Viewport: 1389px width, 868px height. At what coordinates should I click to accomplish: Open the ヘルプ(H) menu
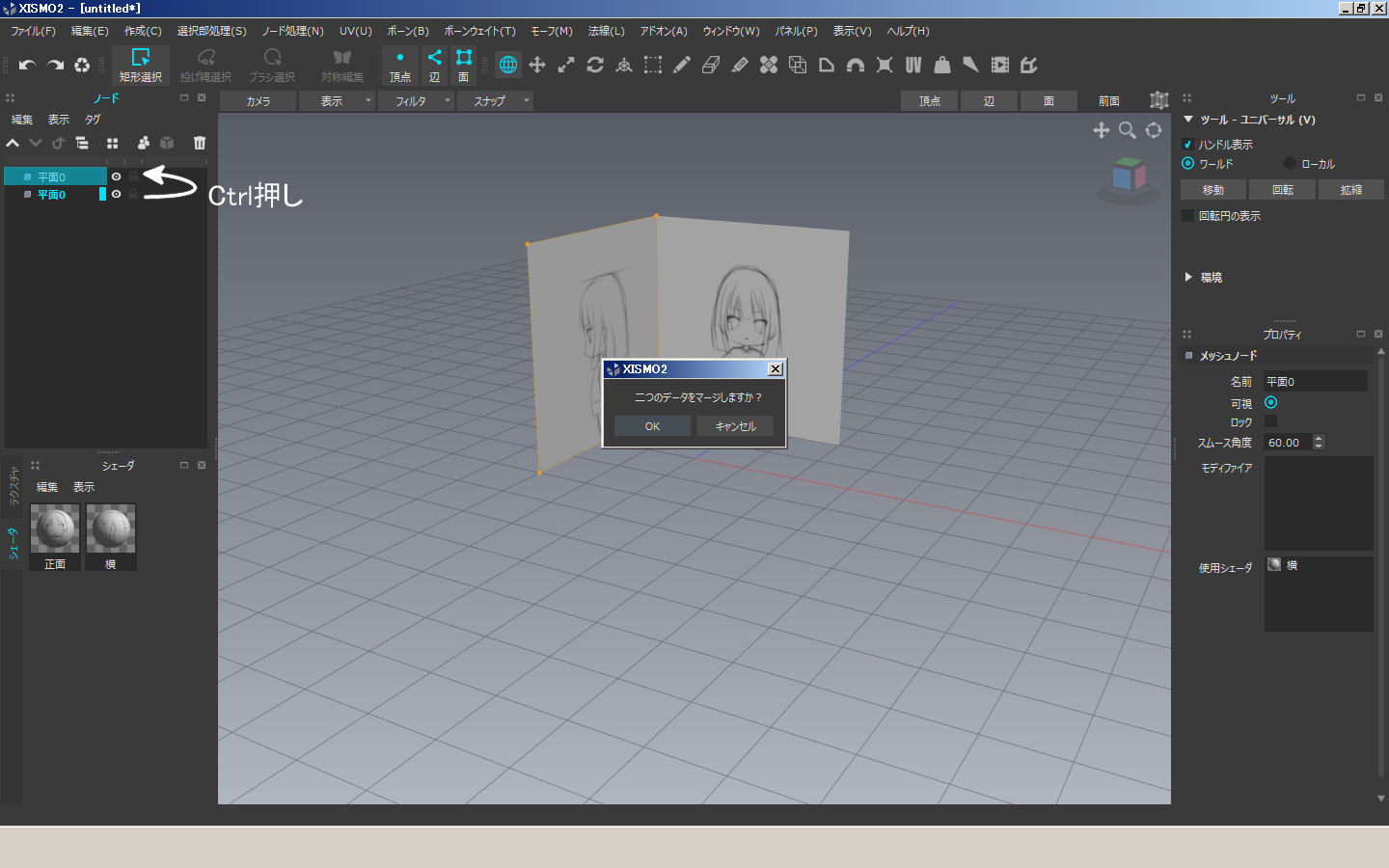[x=909, y=31]
